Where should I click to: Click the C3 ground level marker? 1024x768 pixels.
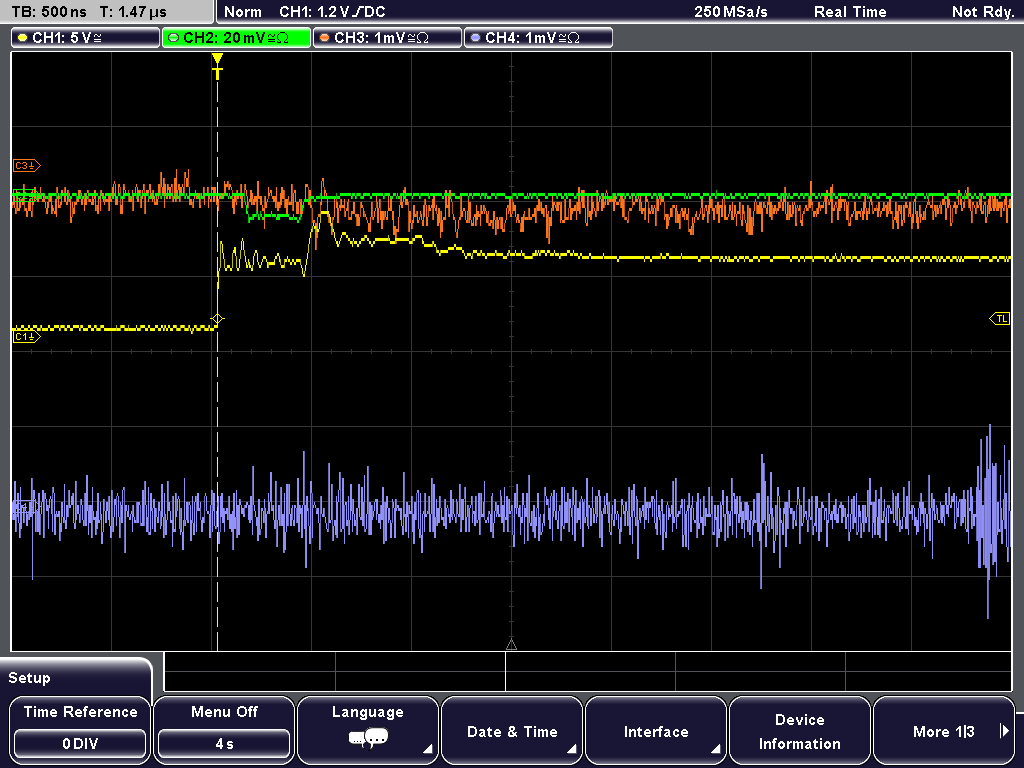coord(26,166)
